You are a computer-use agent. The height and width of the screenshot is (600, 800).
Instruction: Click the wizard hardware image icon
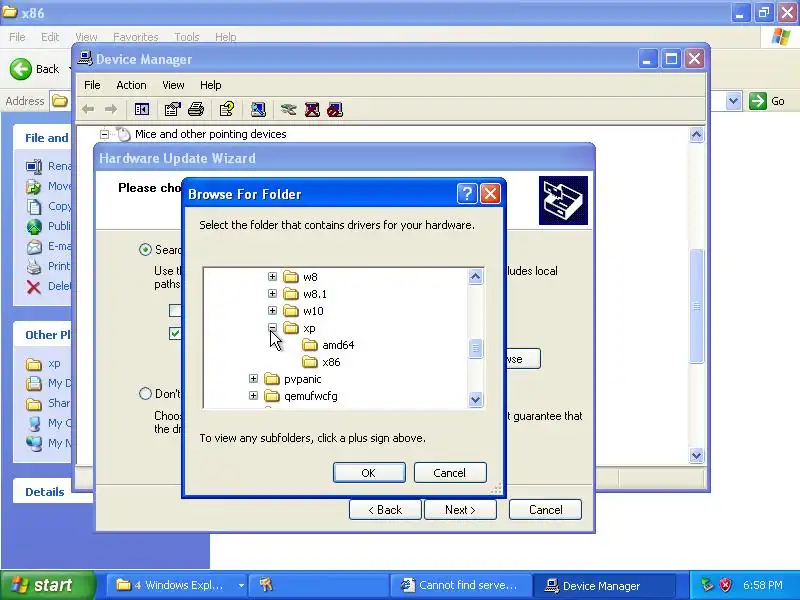(x=563, y=201)
